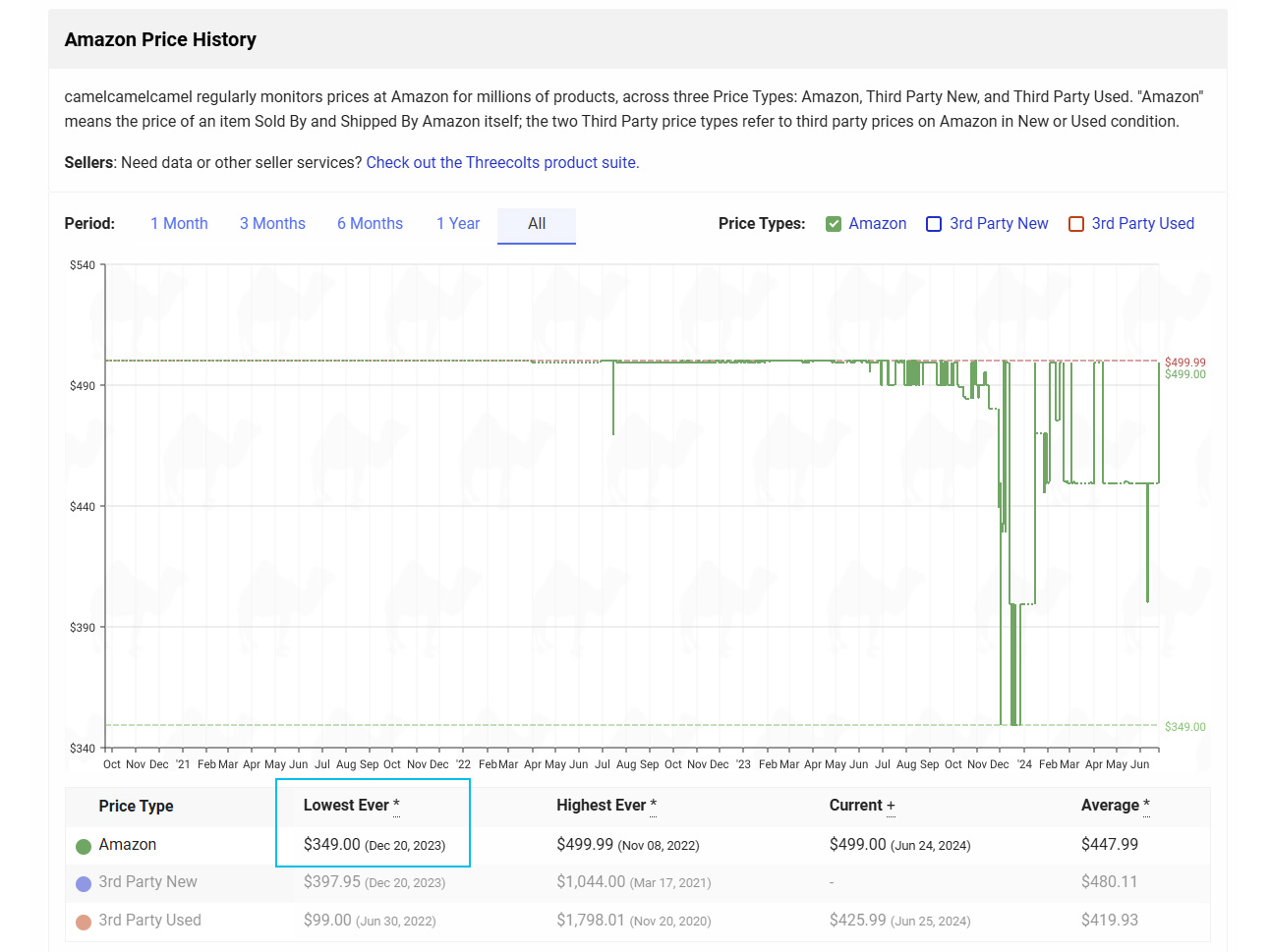Click the Lowest Ever column header
This screenshot has height=952, width=1270.
pyautogui.click(x=351, y=806)
